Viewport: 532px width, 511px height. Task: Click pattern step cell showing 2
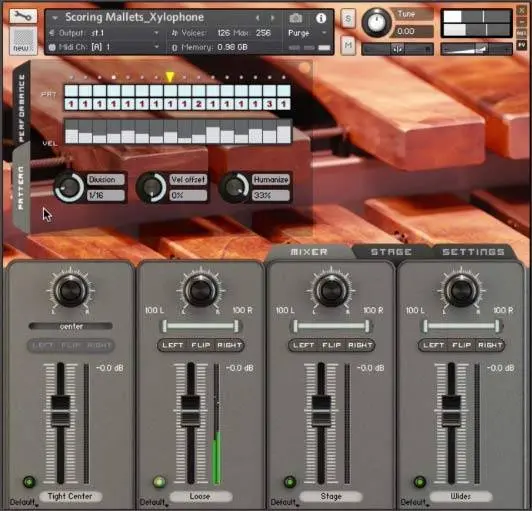[x=198, y=104]
